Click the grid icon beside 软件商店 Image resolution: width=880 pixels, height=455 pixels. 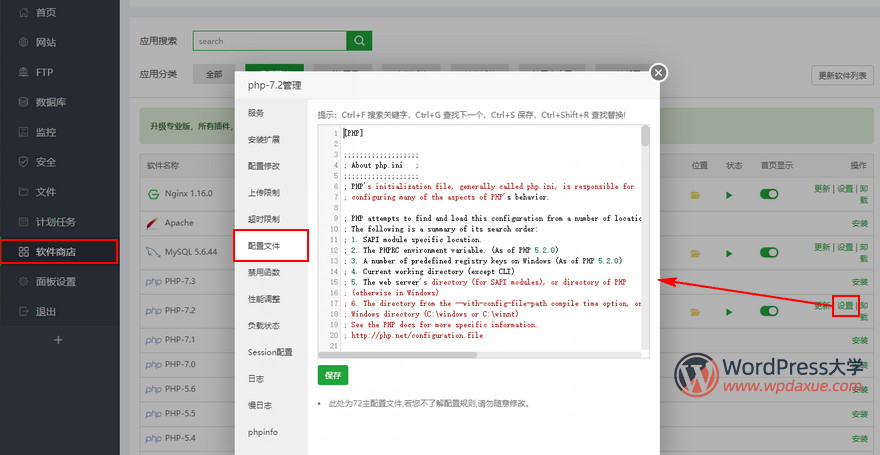click(x=23, y=252)
